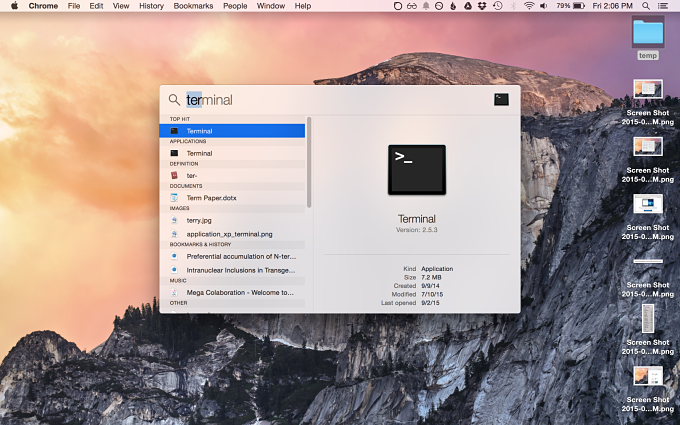
Task: Click the Kind Application value
Action: [437, 269]
